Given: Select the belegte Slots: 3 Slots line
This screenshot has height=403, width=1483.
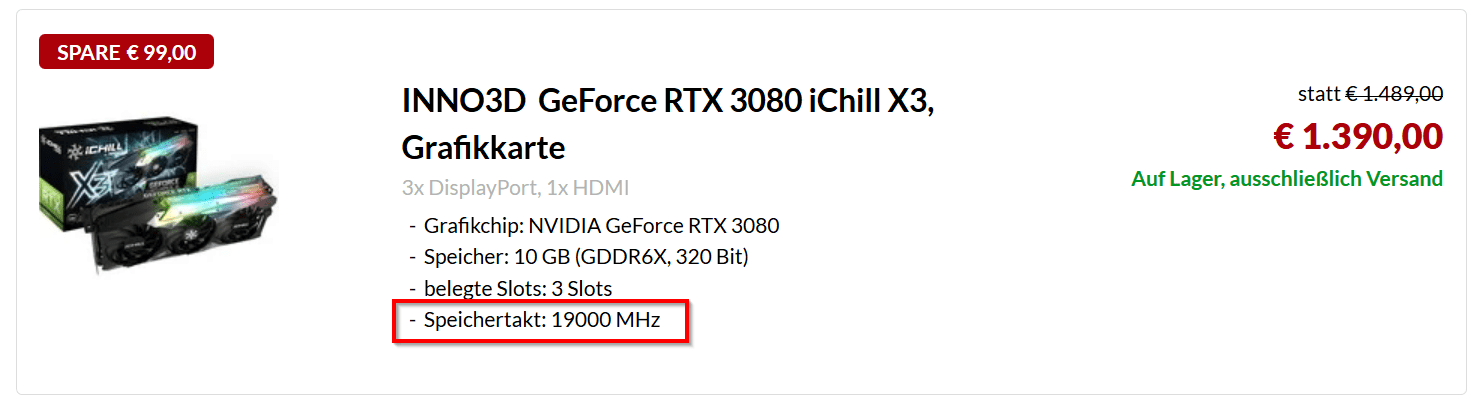Looking at the screenshot, I should coord(517,289).
